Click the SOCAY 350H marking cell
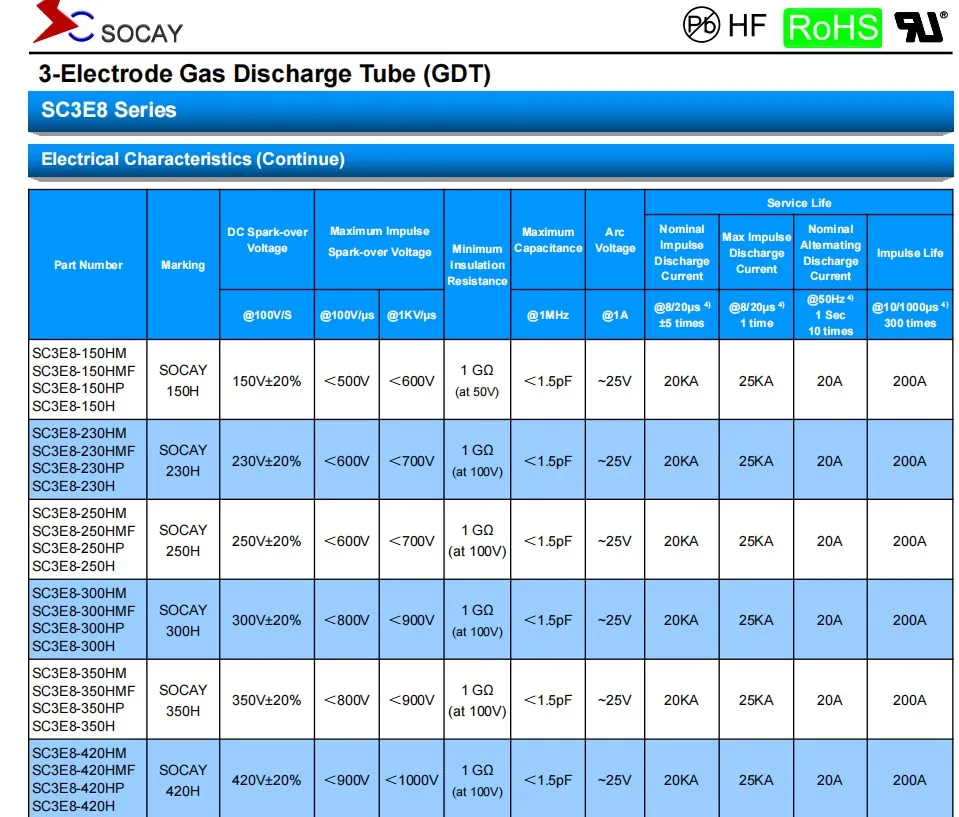The height and width of the screenshot is (817, 959). tap(183, 700)
